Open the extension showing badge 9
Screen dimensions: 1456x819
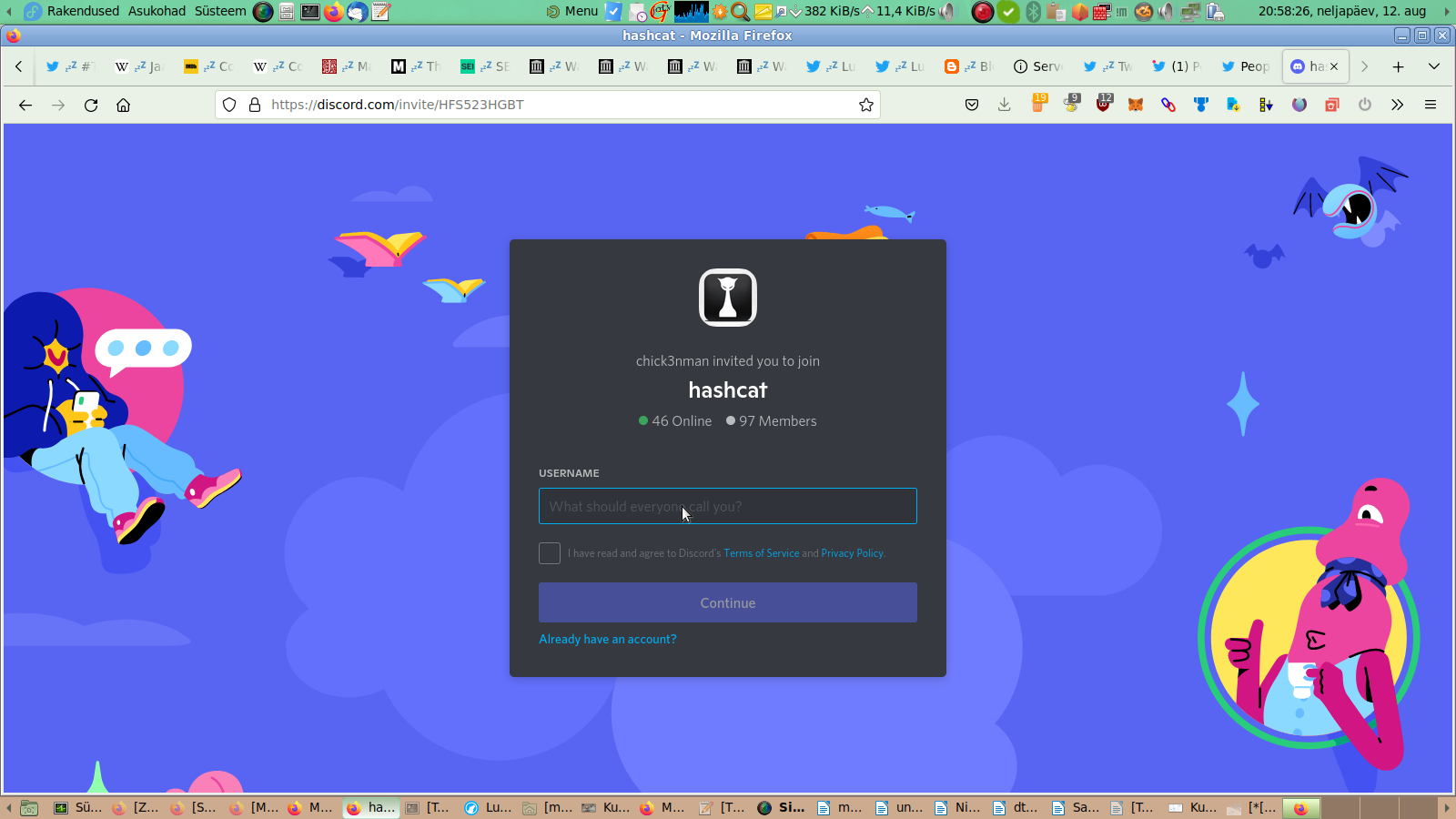(1071, 103)
